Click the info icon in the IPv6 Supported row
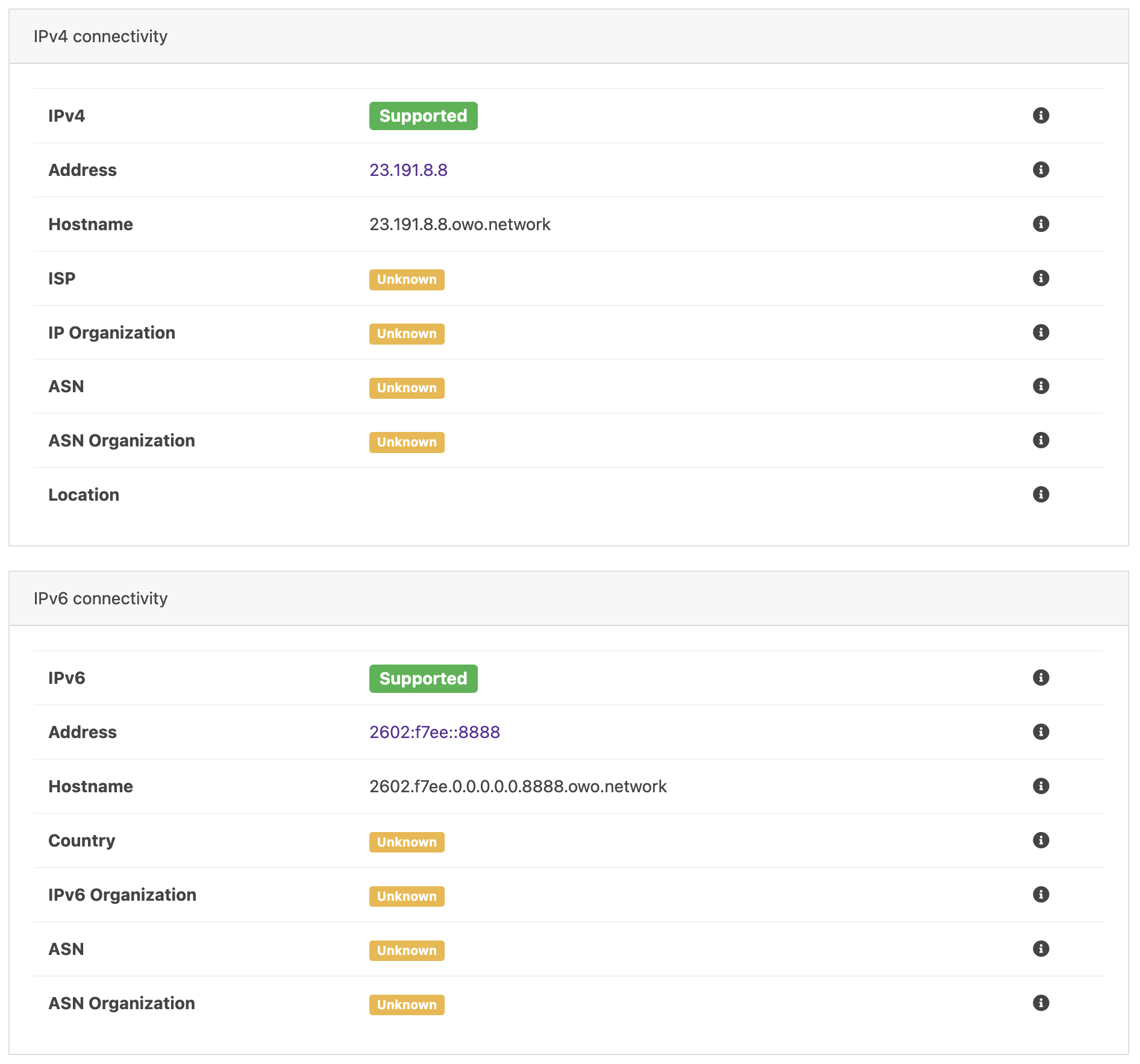This screenshot has height=1064, width=1140. (x=1041, y=677)
